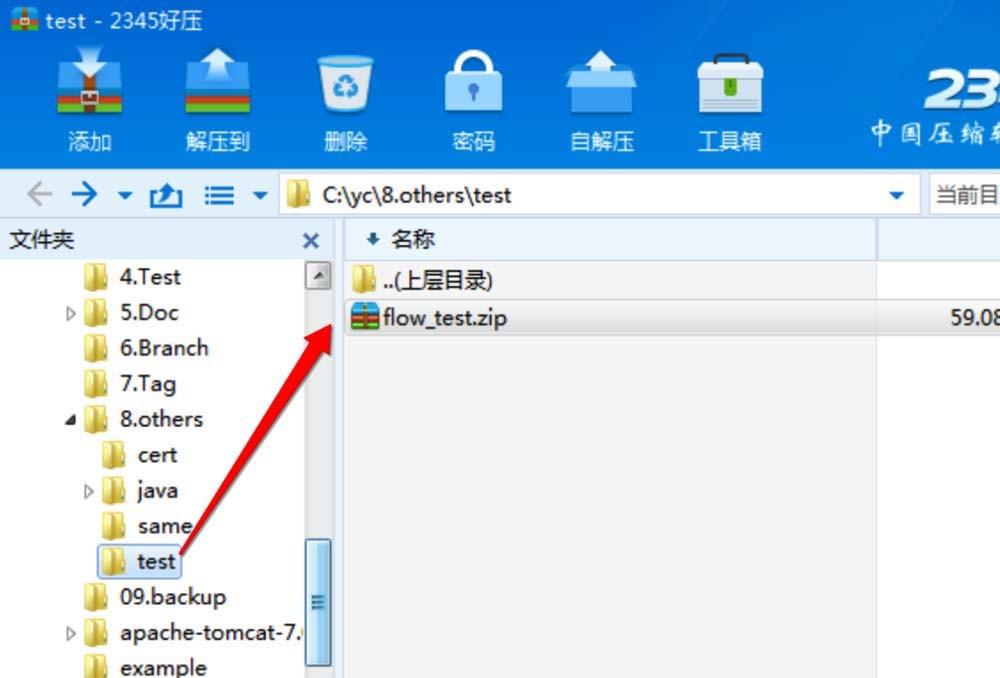Image resolution: width=1000 pixels, height=678 pixels.
Task: Close the 文件夹 folder panel
Action: click(311, 240)
